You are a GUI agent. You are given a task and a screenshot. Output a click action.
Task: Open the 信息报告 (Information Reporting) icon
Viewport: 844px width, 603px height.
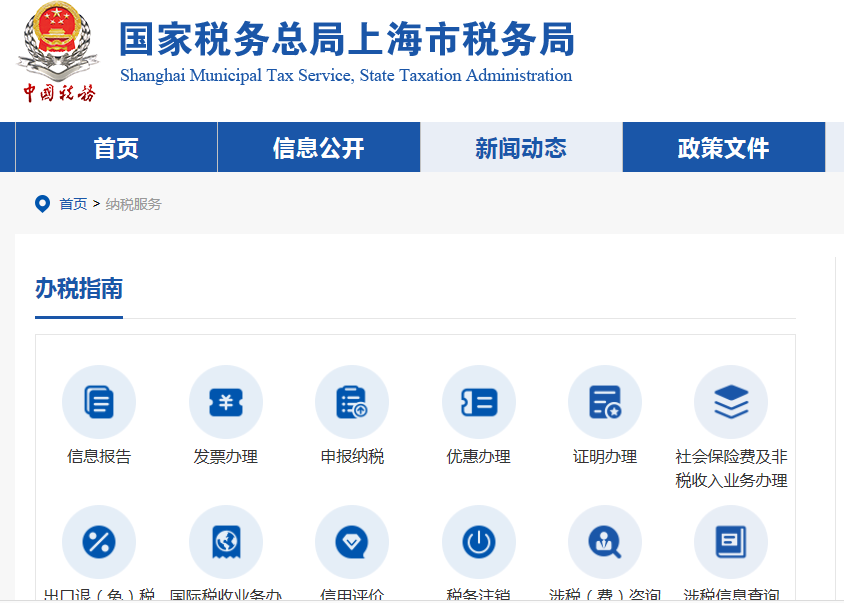click(x=99, y=401)
